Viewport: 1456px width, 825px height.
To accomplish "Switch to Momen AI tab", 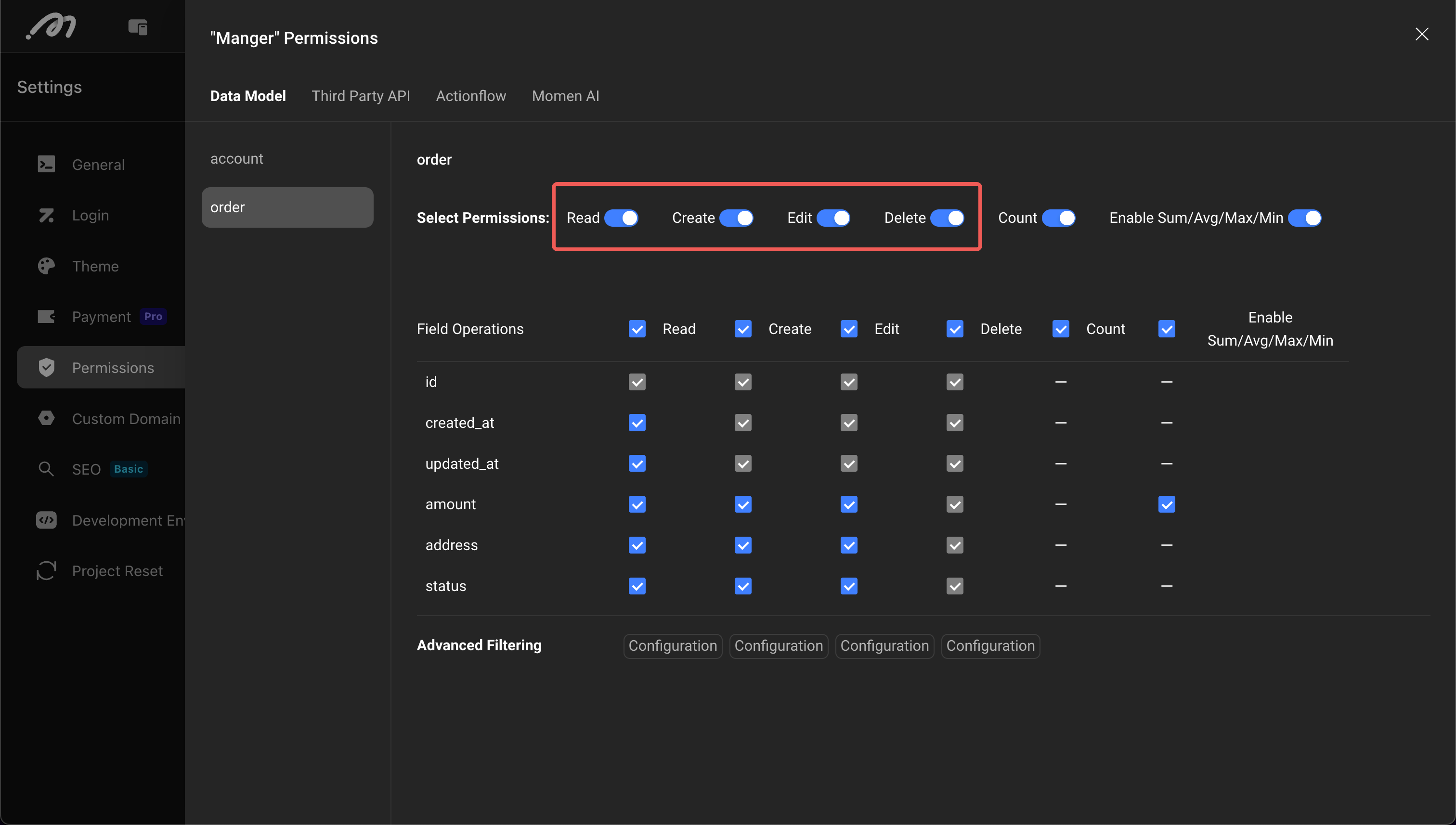I will click(x=566, y=96).
